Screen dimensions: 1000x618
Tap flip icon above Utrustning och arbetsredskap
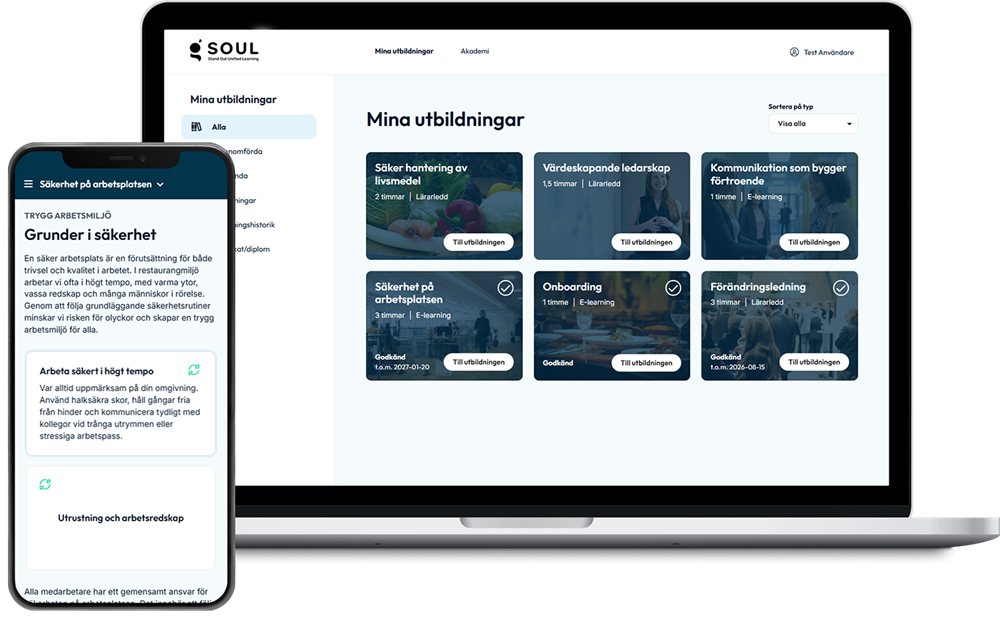tap(44, 485)
